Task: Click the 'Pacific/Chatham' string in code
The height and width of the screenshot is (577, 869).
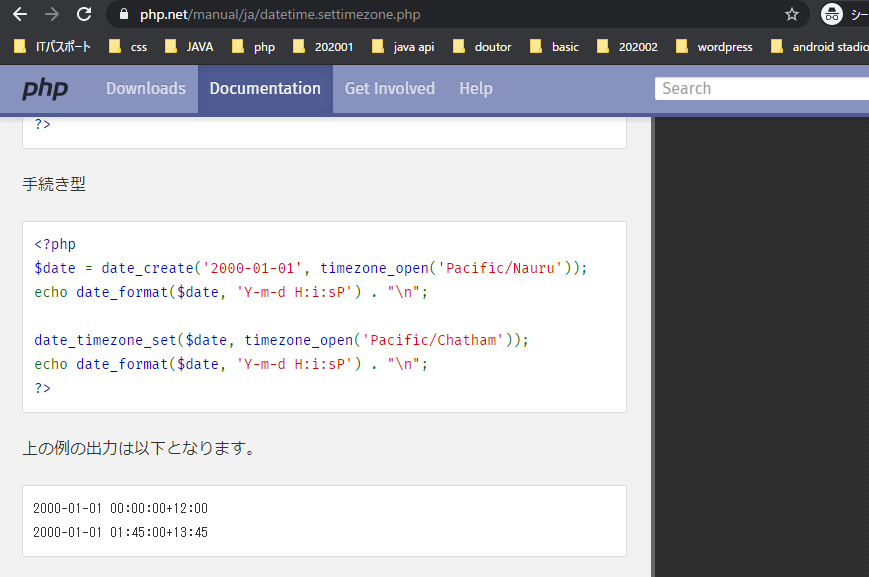Action: point(433,340)
